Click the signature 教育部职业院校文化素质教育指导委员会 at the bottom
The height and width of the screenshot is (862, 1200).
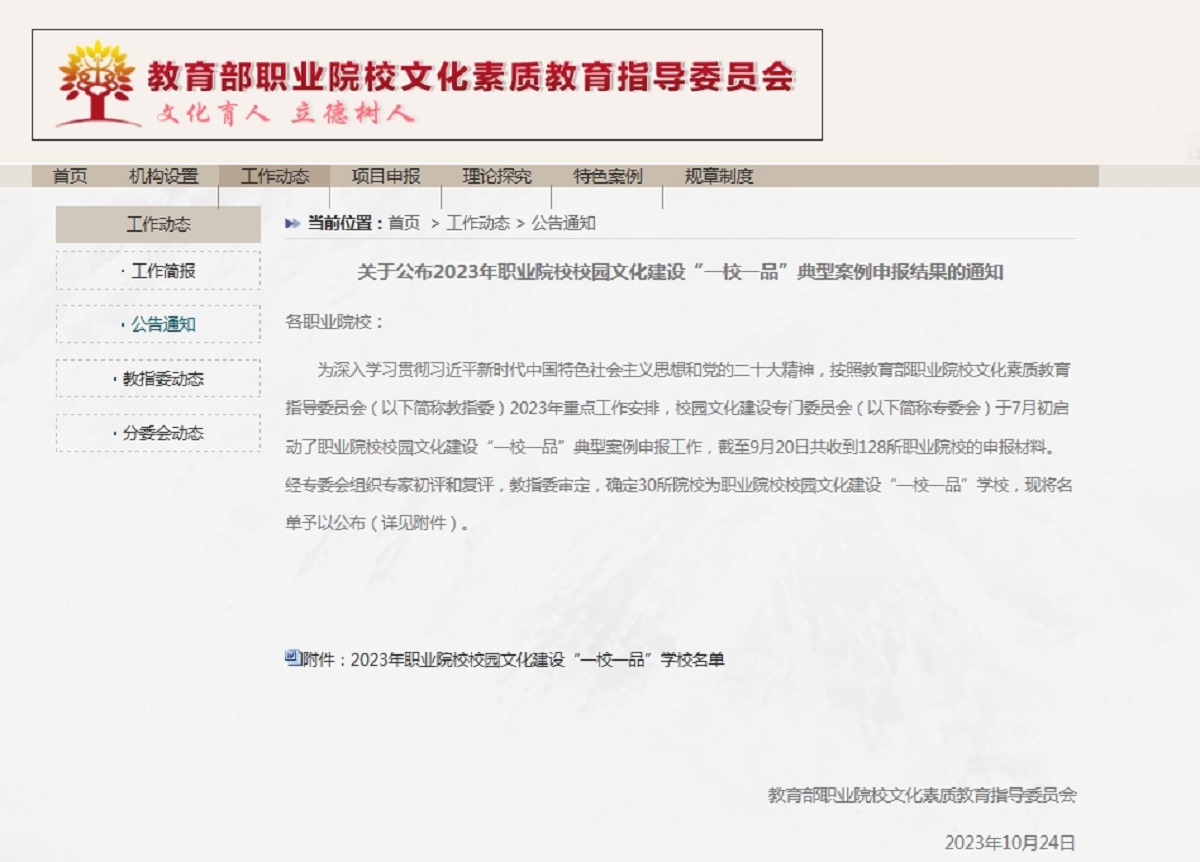tap(922, 795)
